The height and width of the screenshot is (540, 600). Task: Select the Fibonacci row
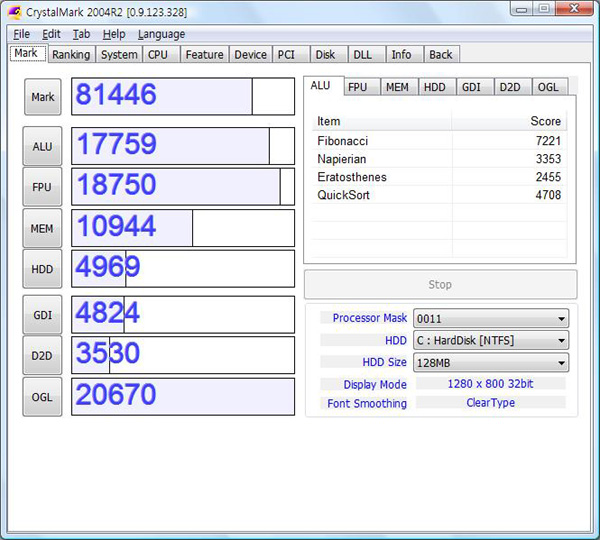coord(439,141)
